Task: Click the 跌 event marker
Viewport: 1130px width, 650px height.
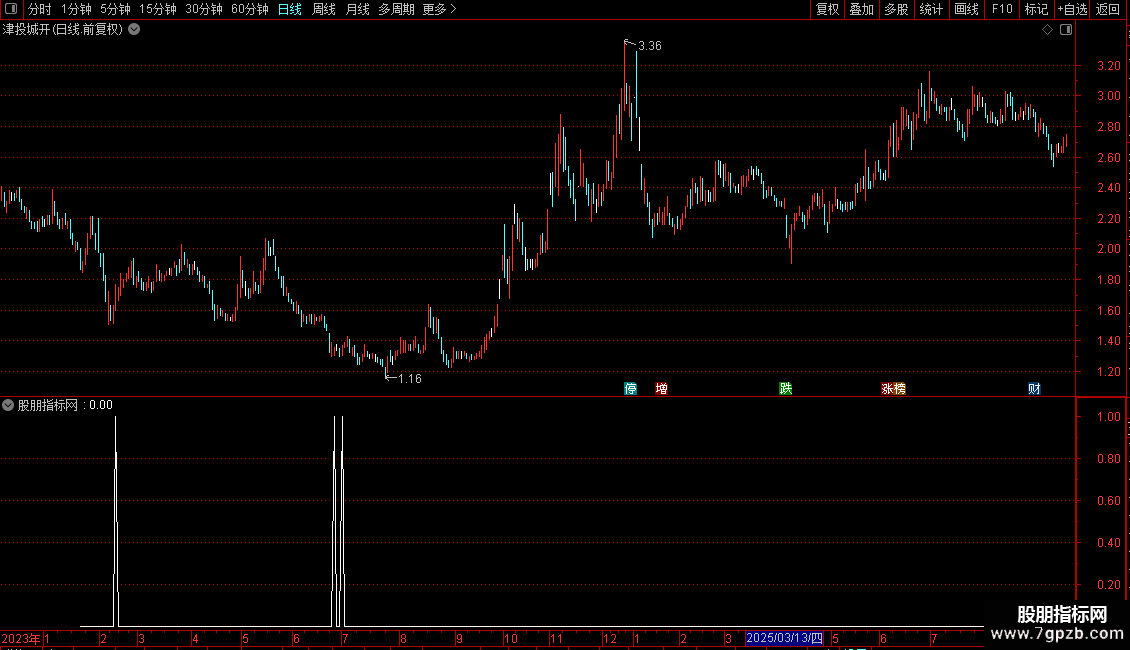Action: coord(786,388)
